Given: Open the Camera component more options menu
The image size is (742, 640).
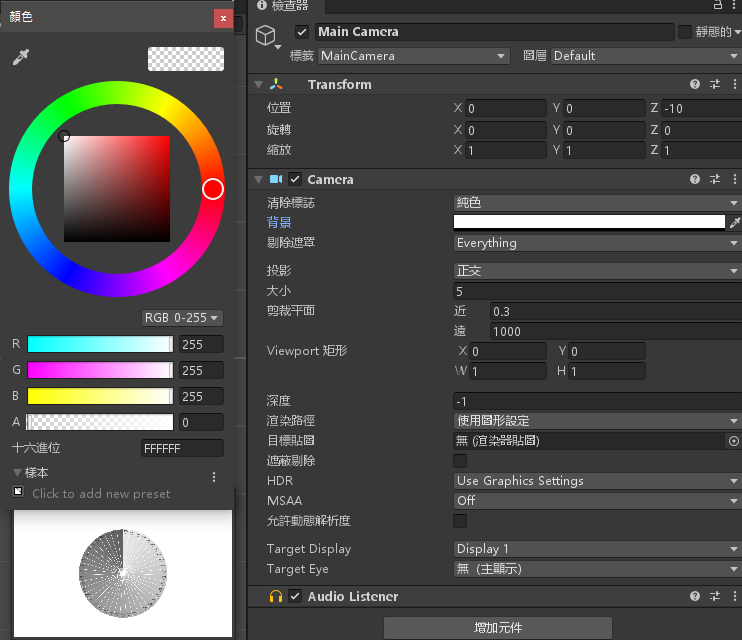Looking at the screenshot, I should (734, 180).
